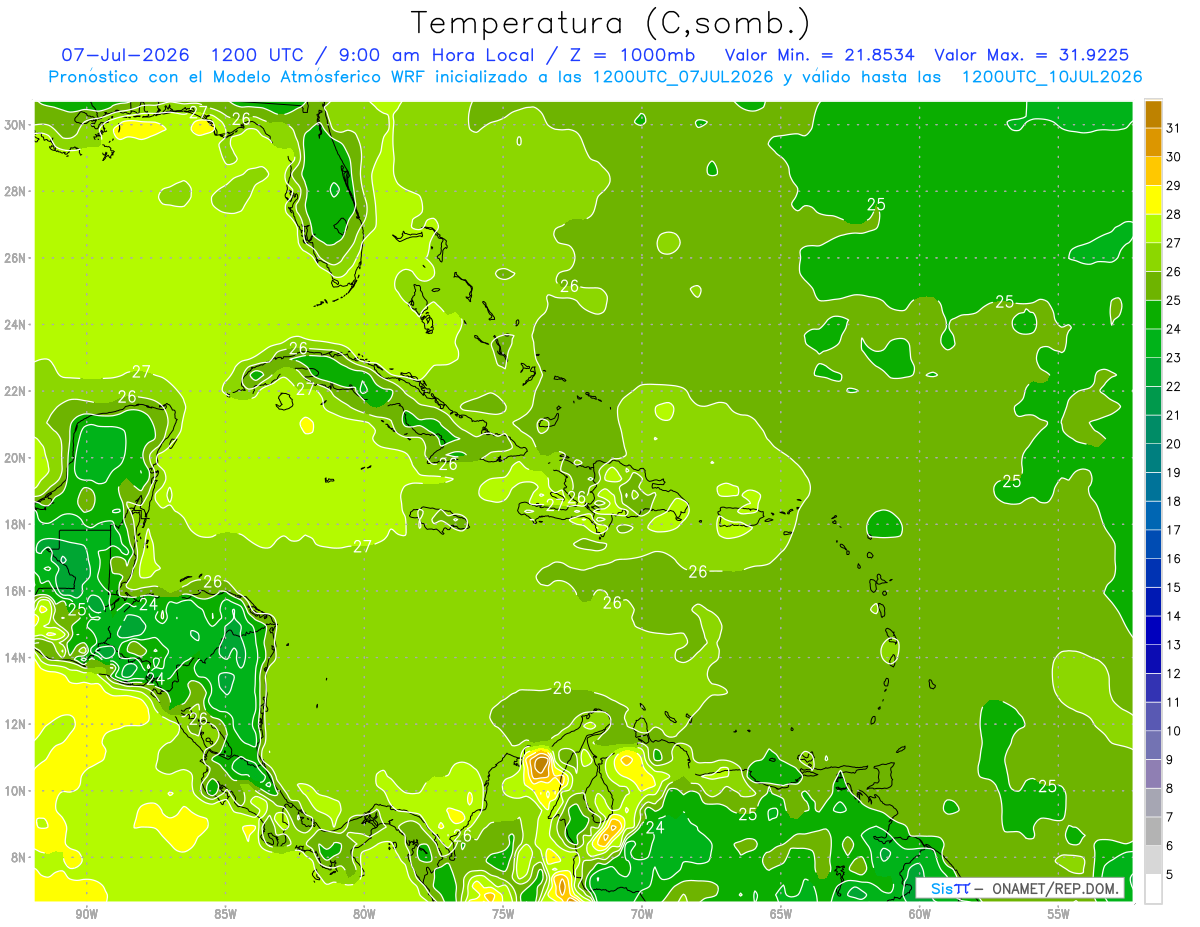Click the color scale label '30'
The image size is (1200, 927).
point(1174,156)
